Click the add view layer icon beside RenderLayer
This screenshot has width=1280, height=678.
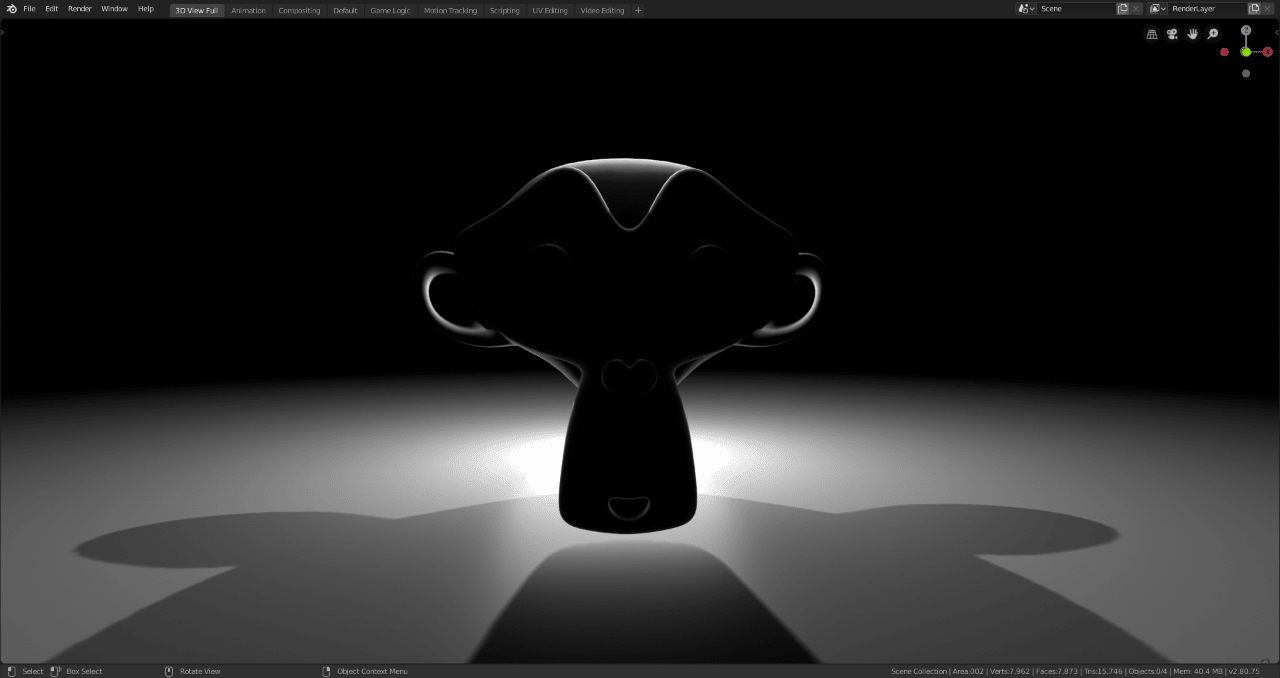(1255, 8)
